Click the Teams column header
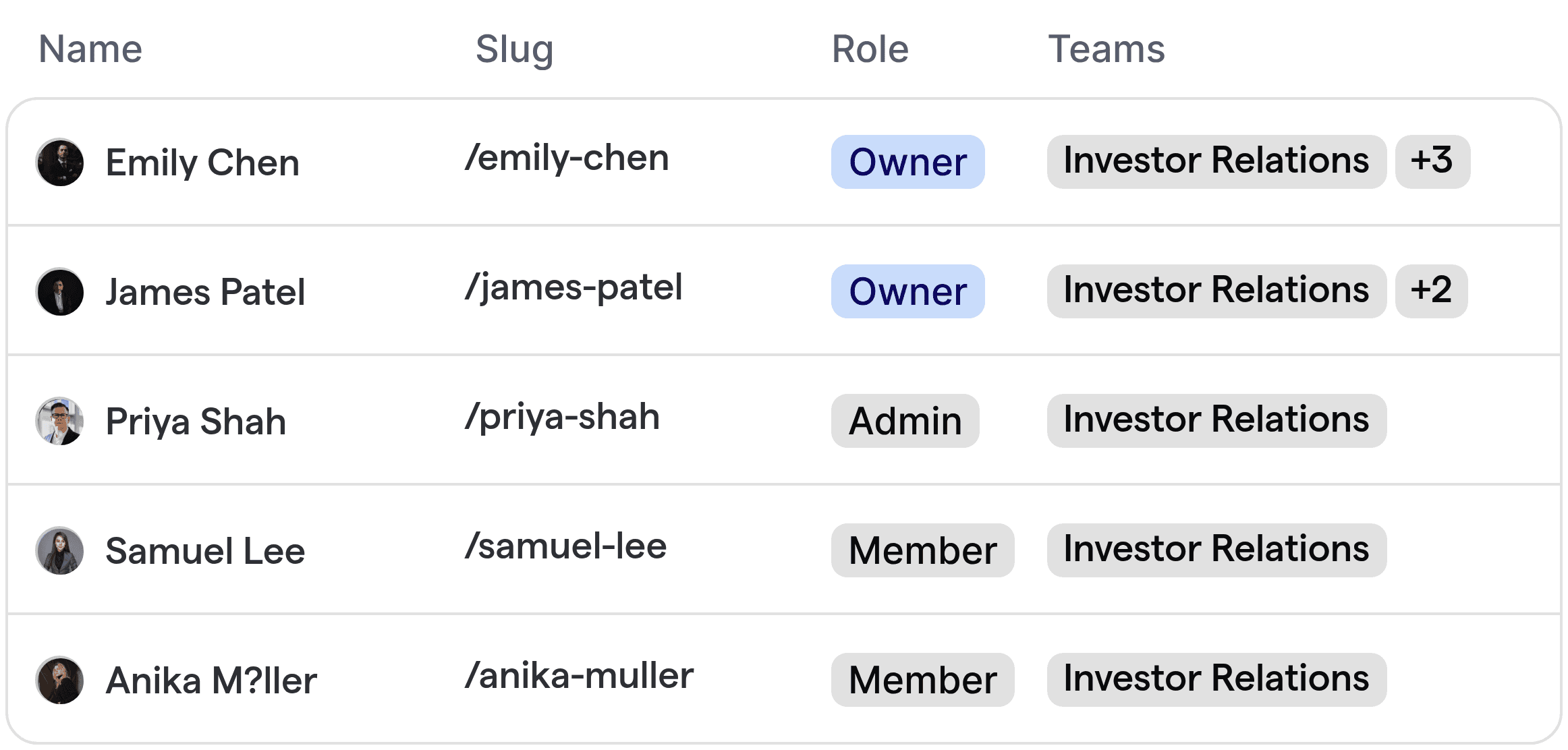The image size is (1568, 750). pyautogui.click(x=1107, y=48)
